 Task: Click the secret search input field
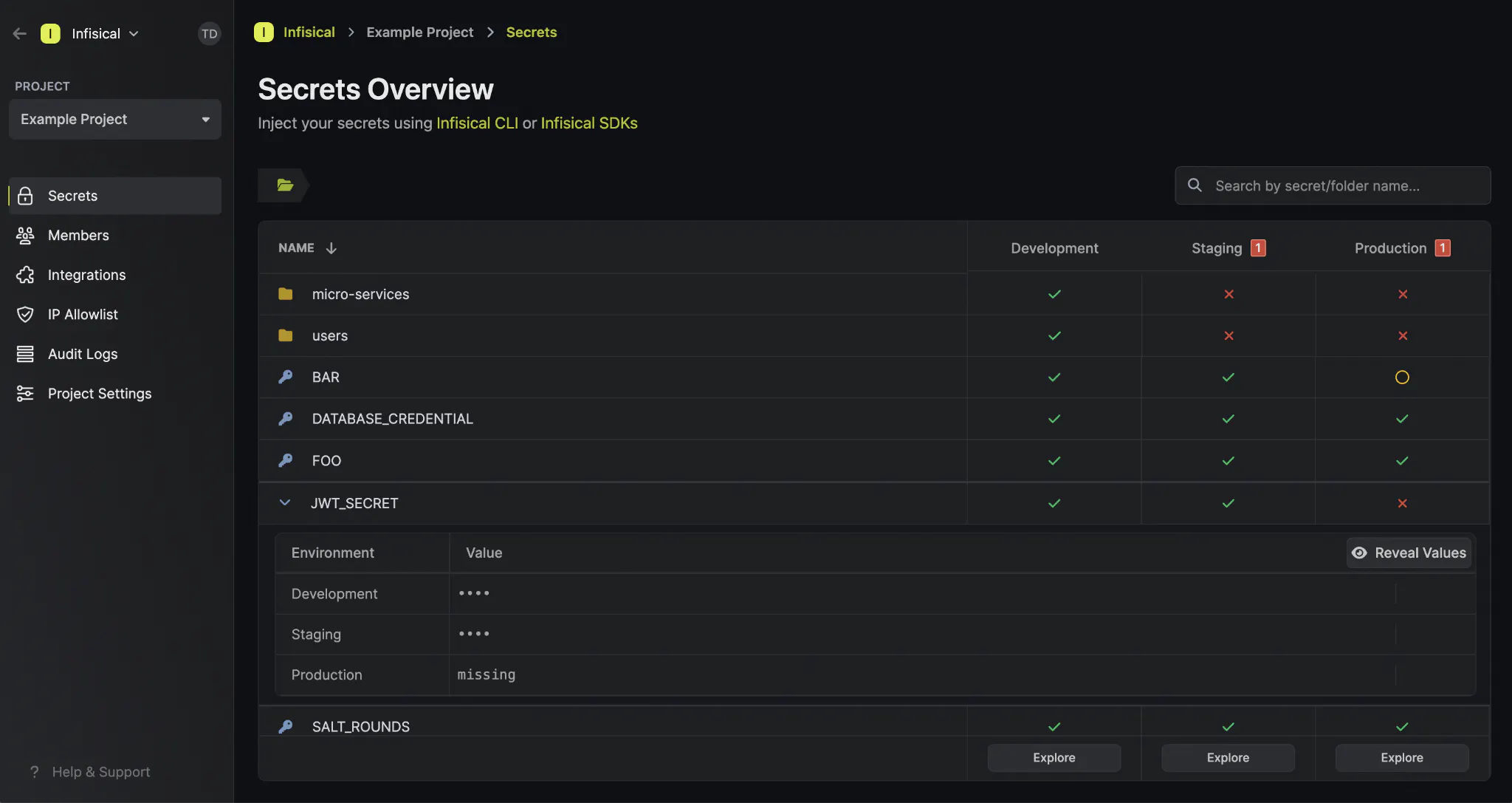(x=1333, y=185)
